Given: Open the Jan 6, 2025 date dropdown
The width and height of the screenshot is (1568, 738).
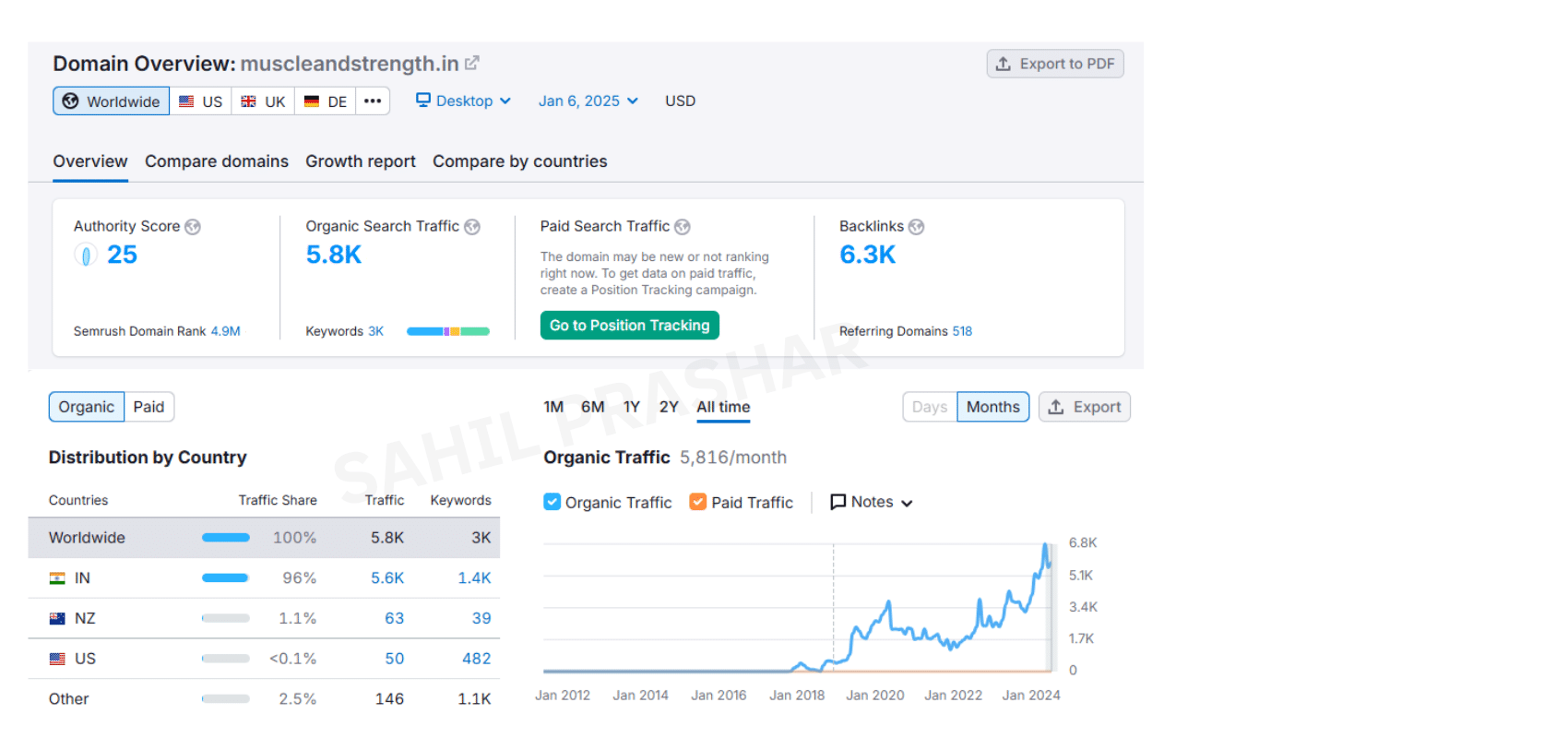Looking at the screenshot, I should click(588, 101).
